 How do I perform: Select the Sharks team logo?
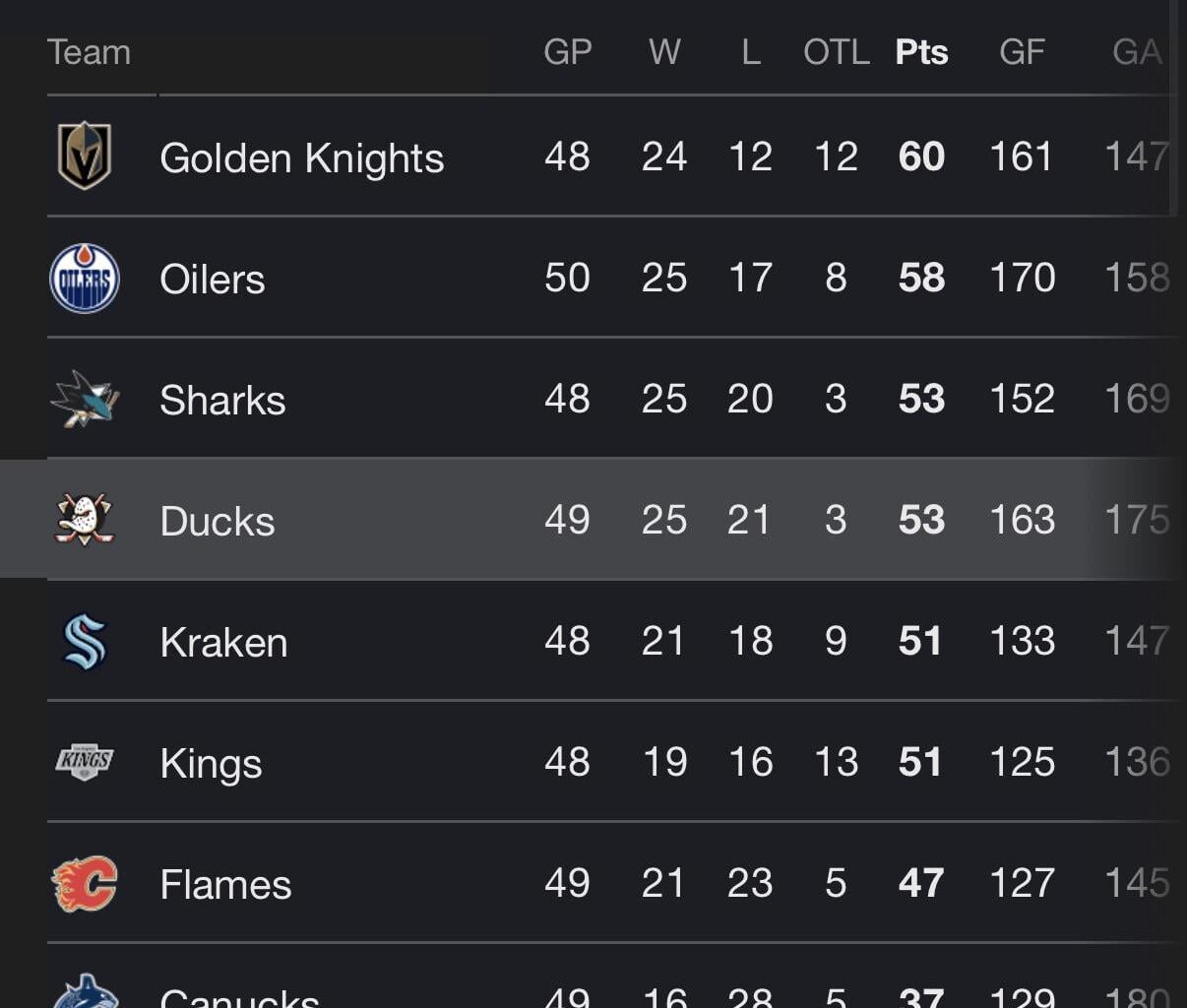point(86,399)
